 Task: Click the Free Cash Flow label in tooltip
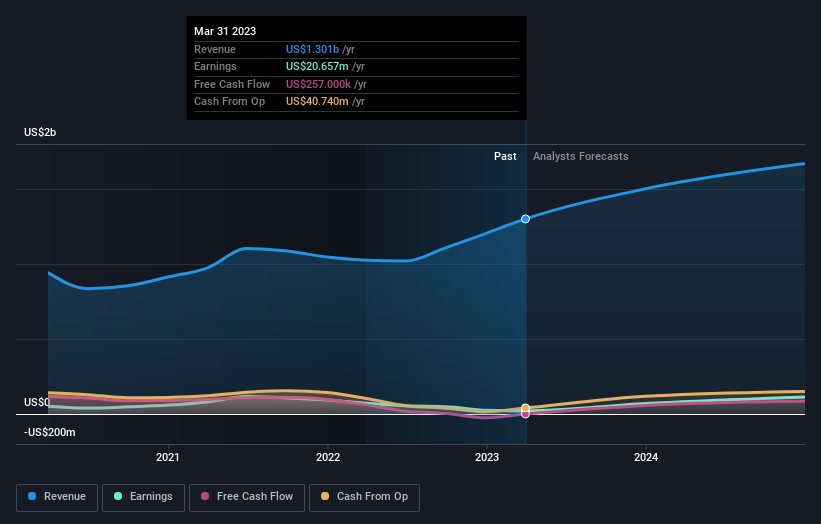pos(232,84)
